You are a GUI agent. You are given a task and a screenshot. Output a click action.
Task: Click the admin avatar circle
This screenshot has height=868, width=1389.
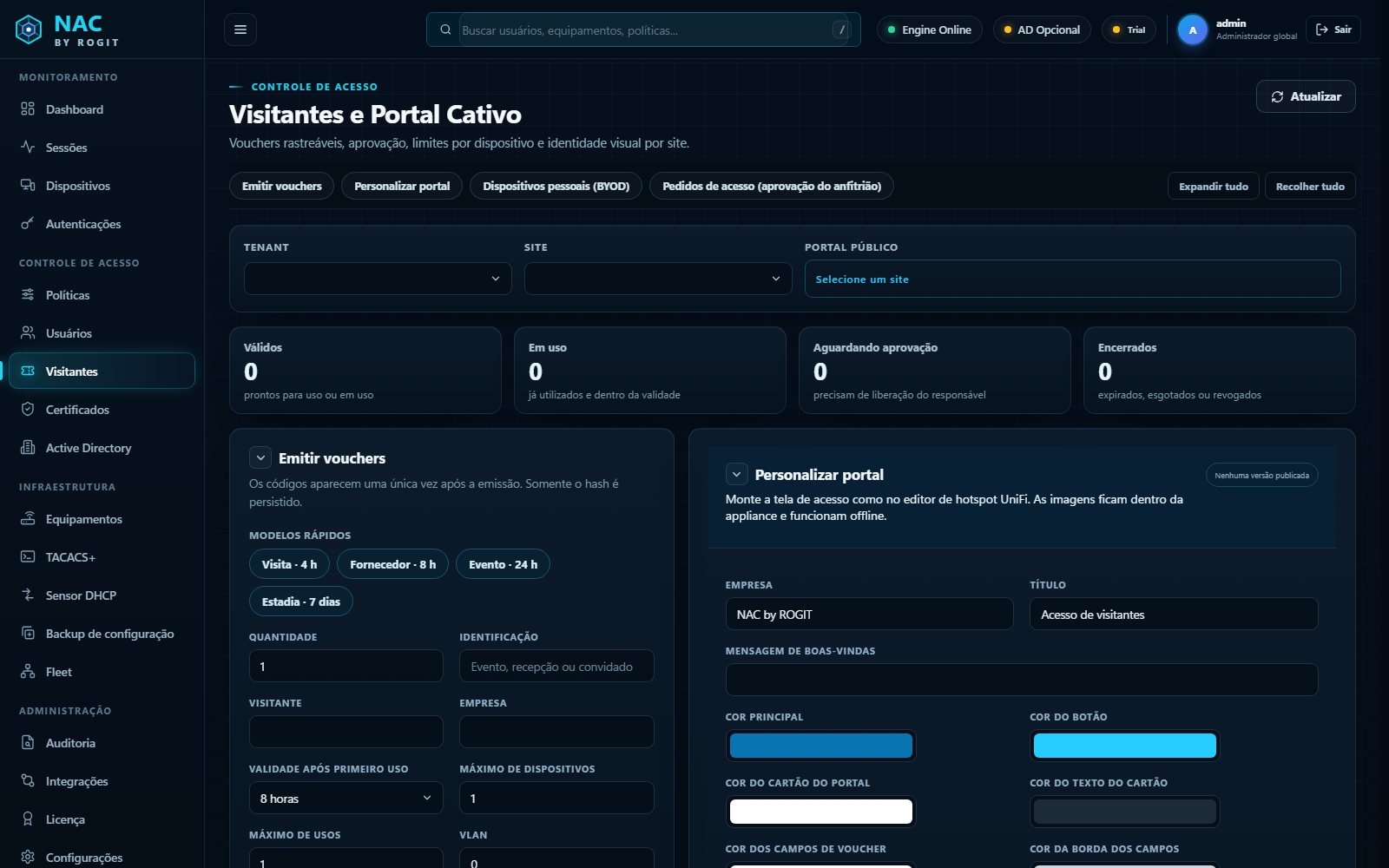coord(1192,30)
